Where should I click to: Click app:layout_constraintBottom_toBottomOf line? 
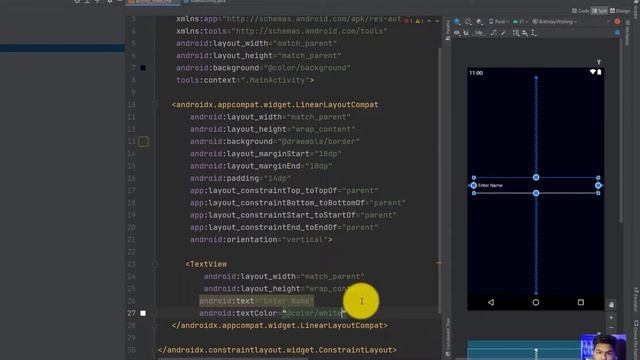[298, 203]
